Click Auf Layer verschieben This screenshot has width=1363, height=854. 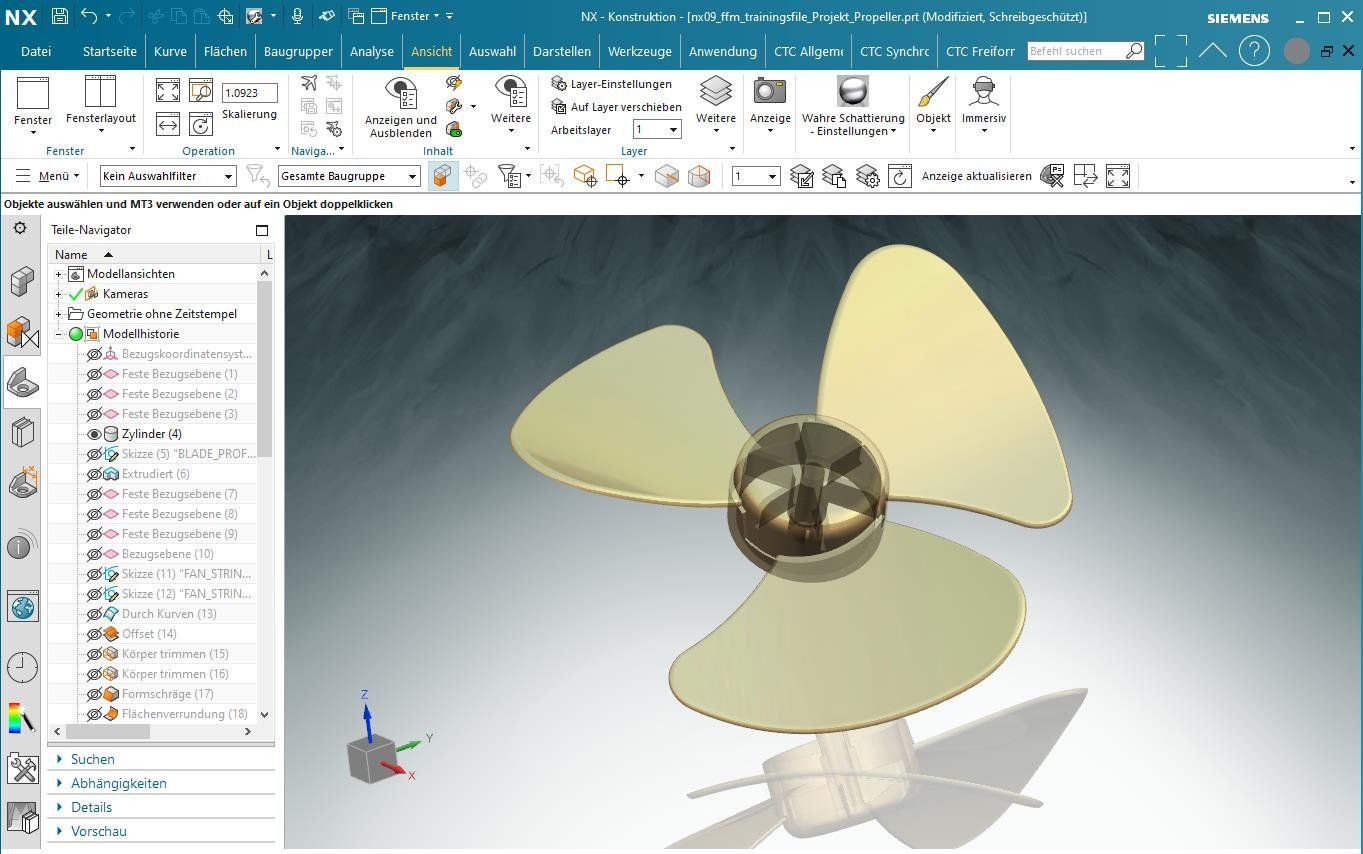(x=617, y=107)
